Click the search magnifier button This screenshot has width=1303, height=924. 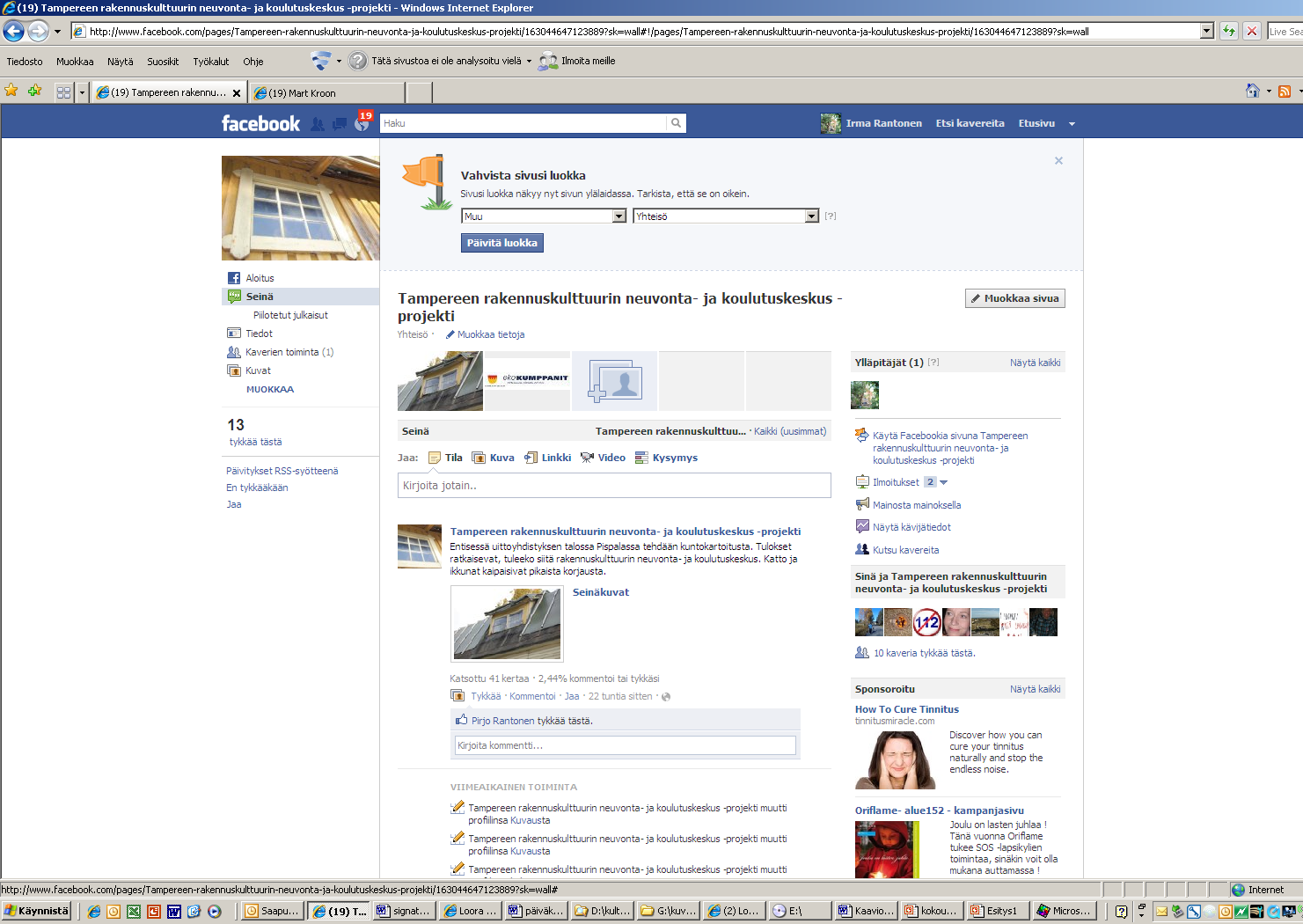676,123
